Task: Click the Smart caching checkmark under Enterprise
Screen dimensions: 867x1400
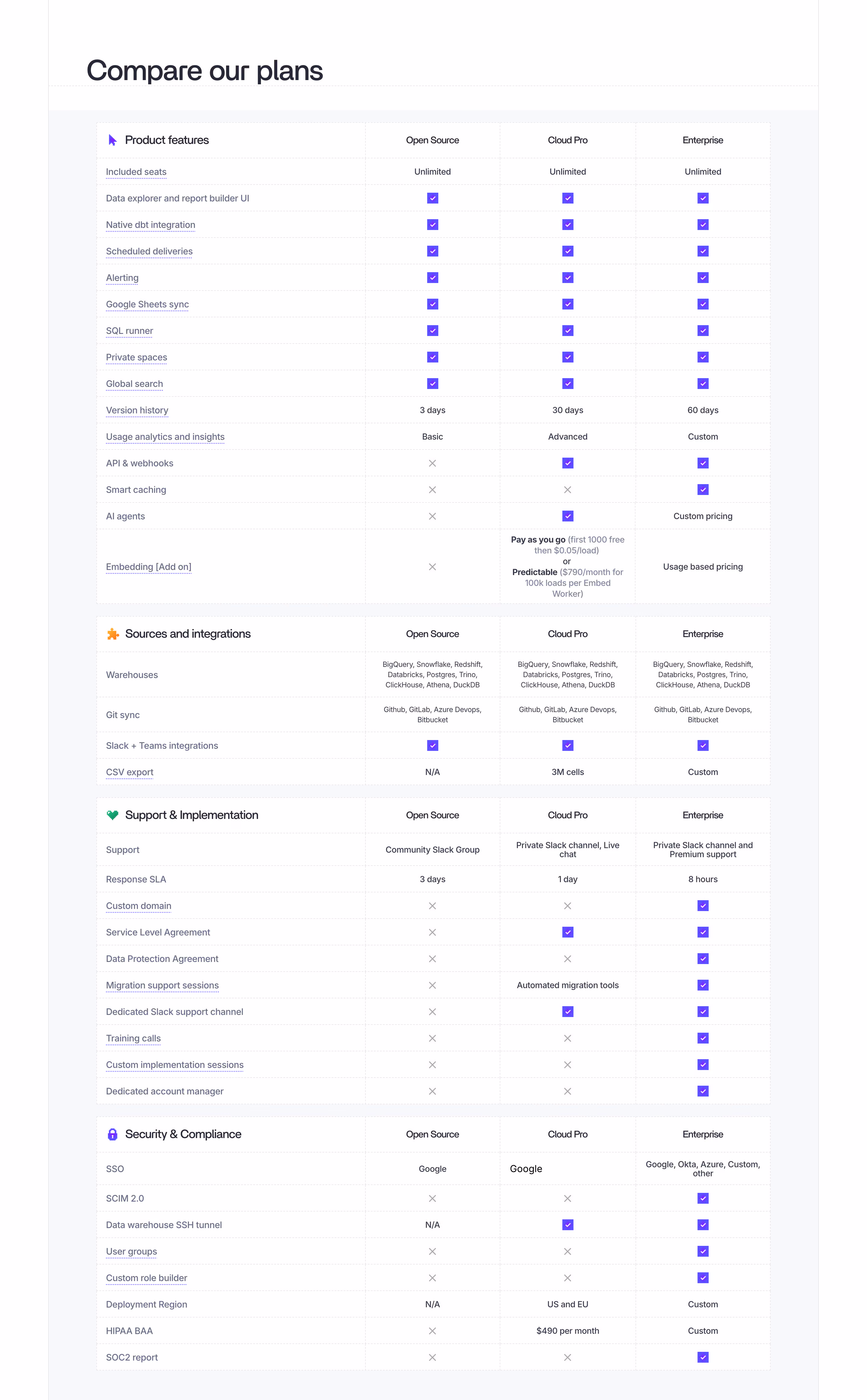Action: (x=703, y=490)
